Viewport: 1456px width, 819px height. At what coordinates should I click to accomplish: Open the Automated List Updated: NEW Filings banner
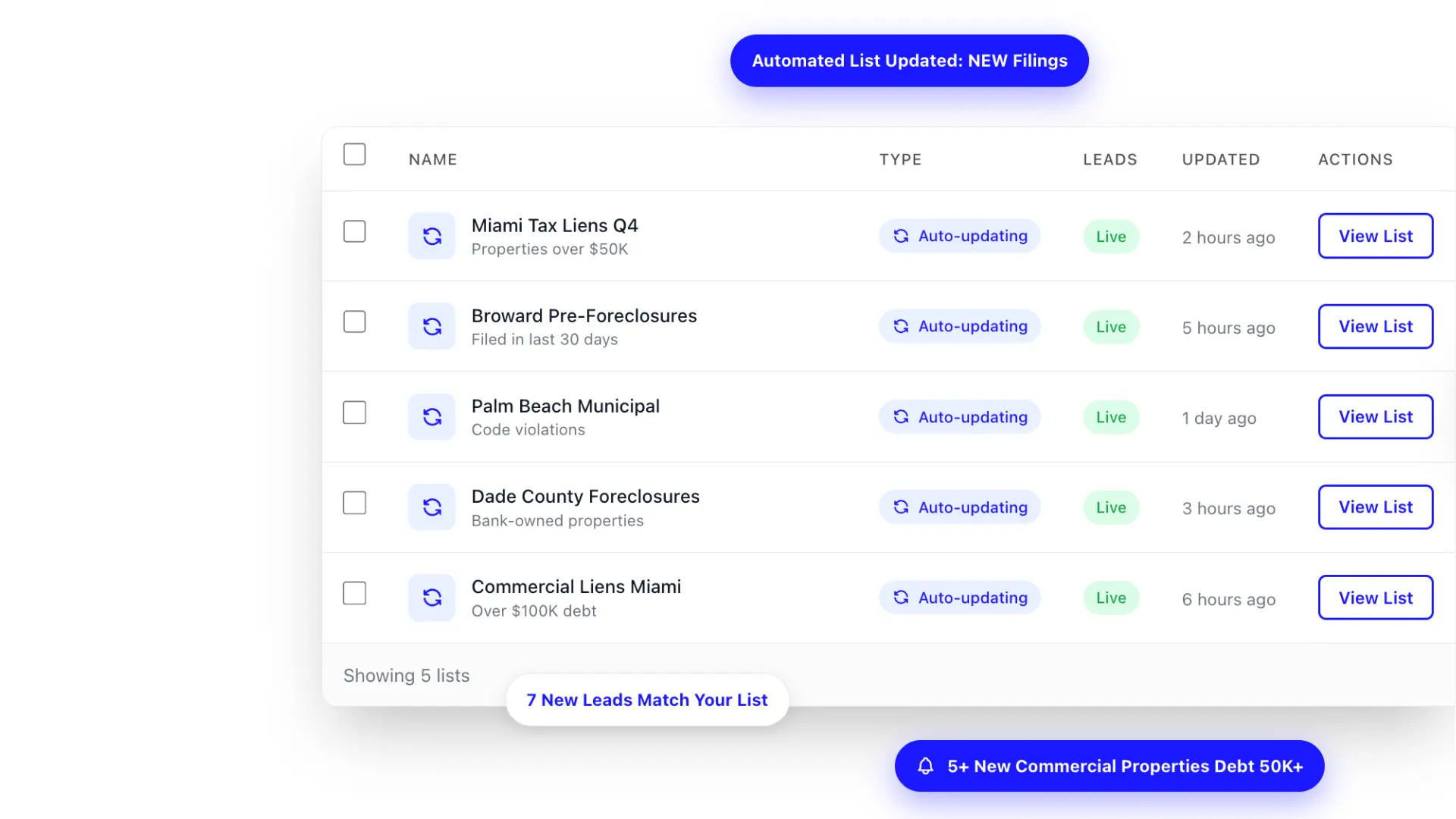coord(908,61)
